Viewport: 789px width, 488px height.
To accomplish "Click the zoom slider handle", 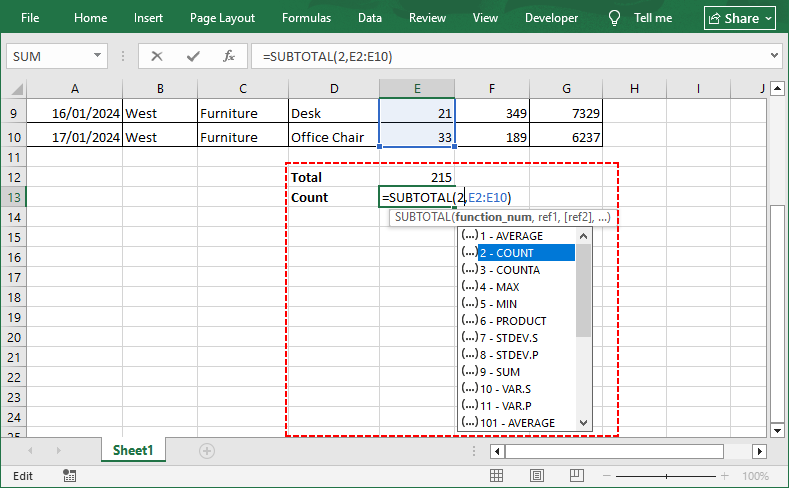I will [666, 476].
